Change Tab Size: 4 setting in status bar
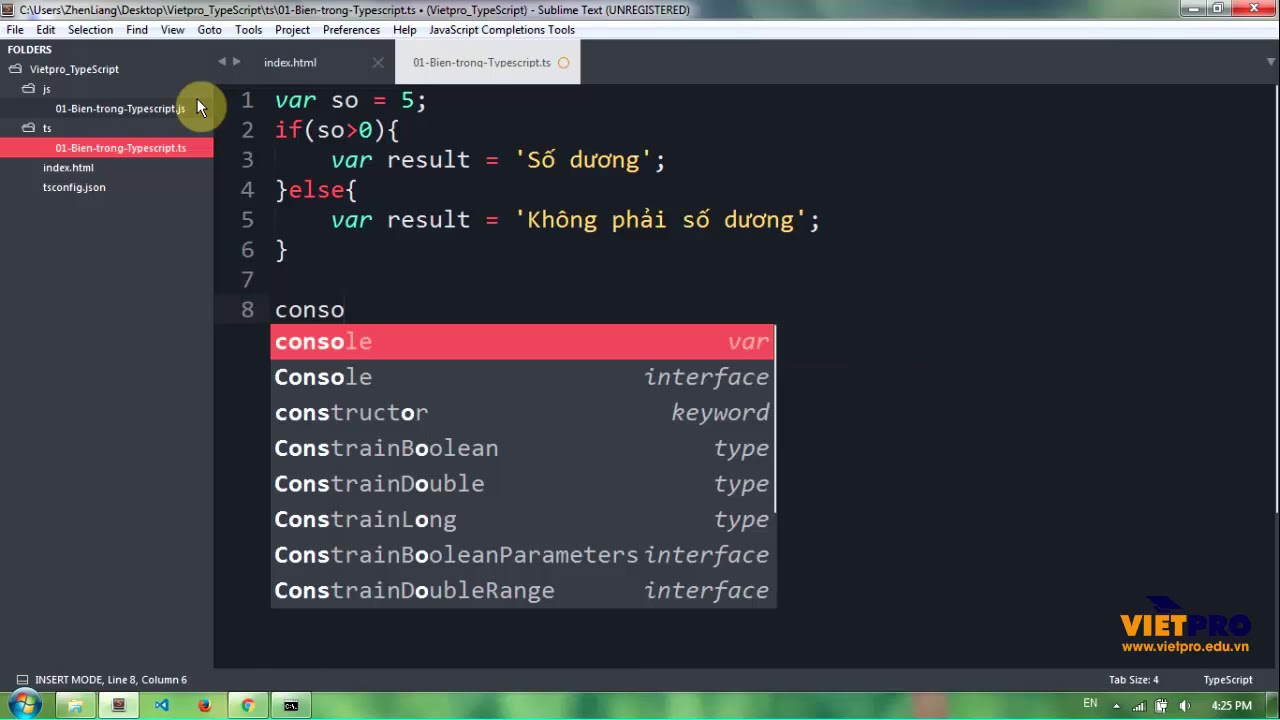The height and width of the screenshot is (720, 1280). click(1134, 680)
